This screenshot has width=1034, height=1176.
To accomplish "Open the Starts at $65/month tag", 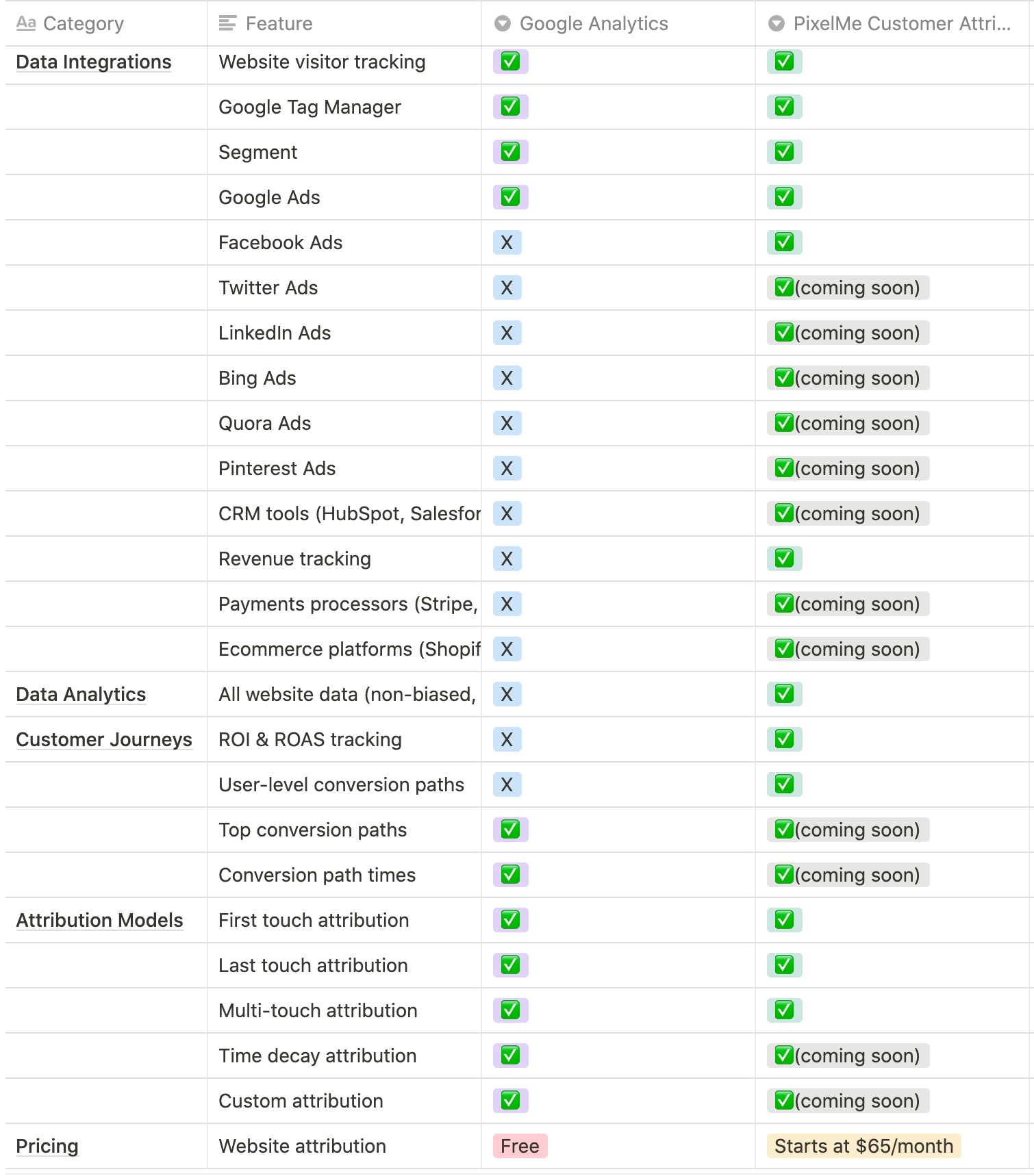I will (x=863, y=1146).
